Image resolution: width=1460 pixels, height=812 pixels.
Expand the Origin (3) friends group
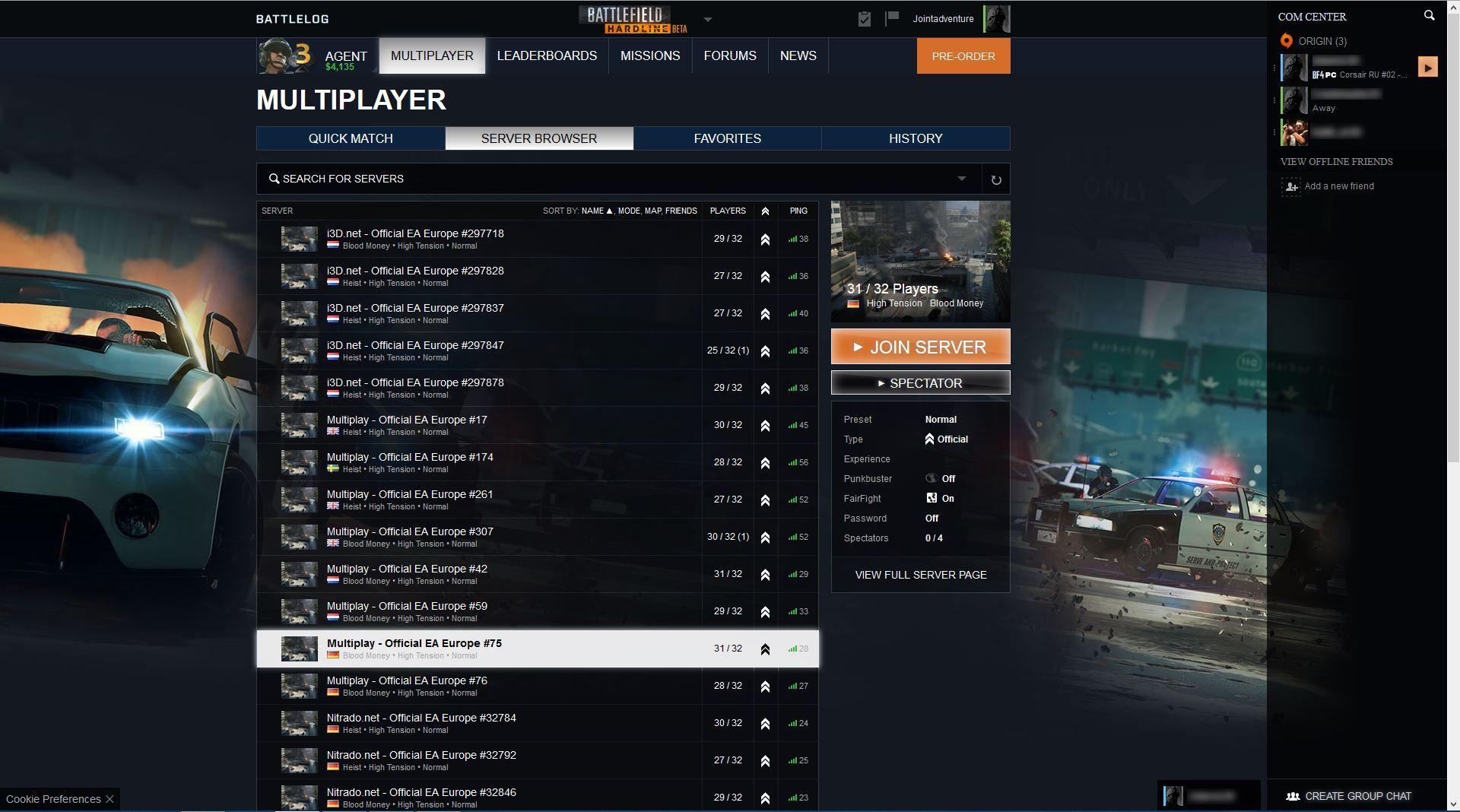click(x=1322, y=41)
